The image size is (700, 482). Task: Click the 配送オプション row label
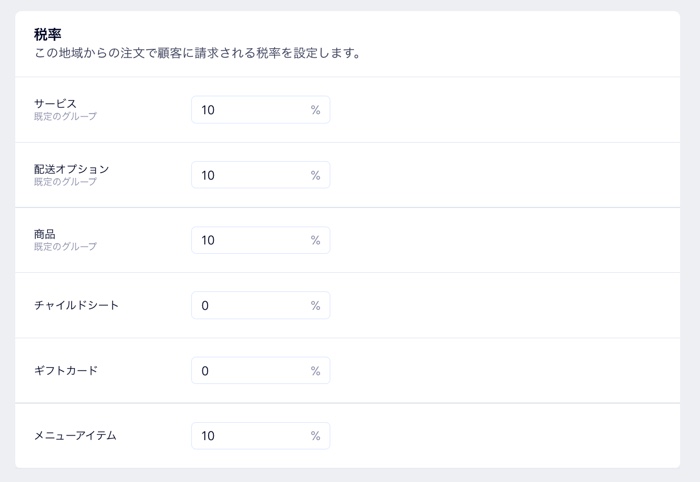pos(71,169)
